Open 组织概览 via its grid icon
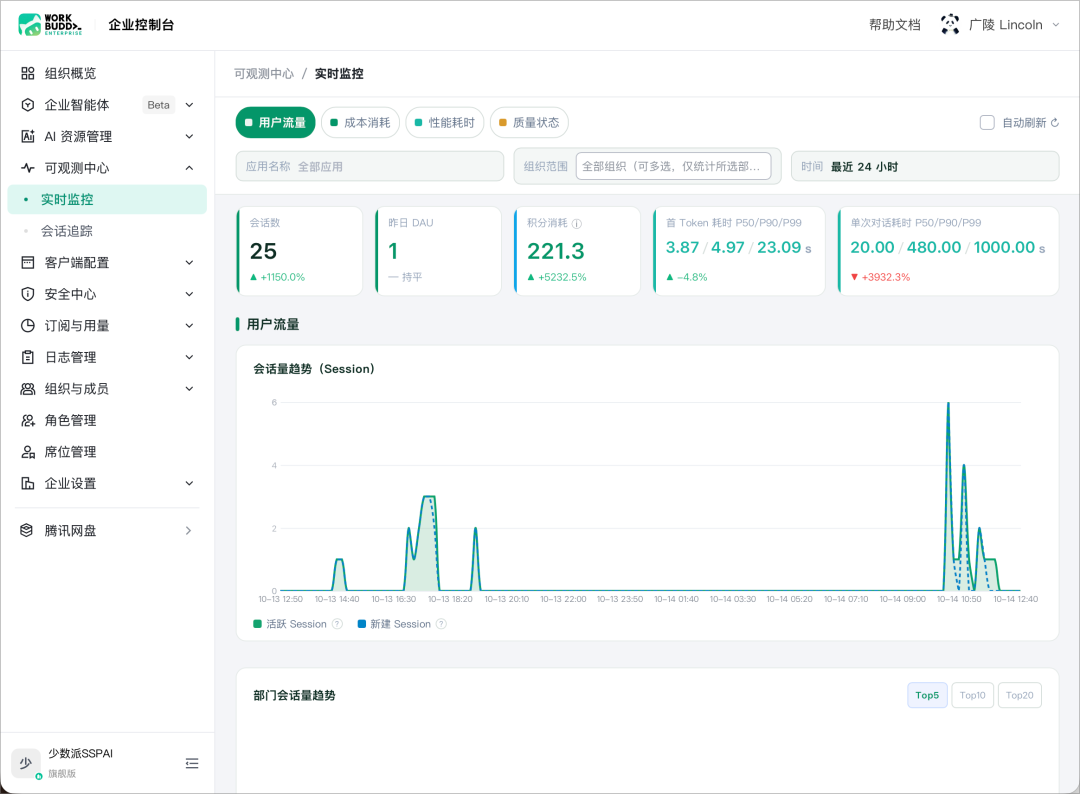Viewport: 1080px width, 794px height. point(28,73)
